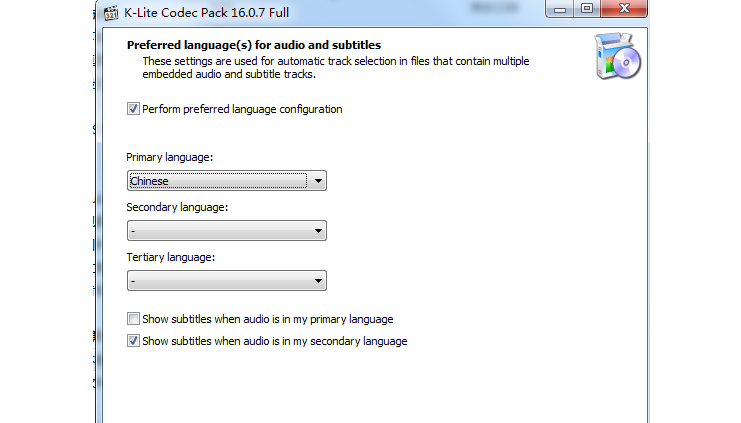Expand the Tertiary language dropdown arrow
The image size is (741, 423).
tap(318, 281)
